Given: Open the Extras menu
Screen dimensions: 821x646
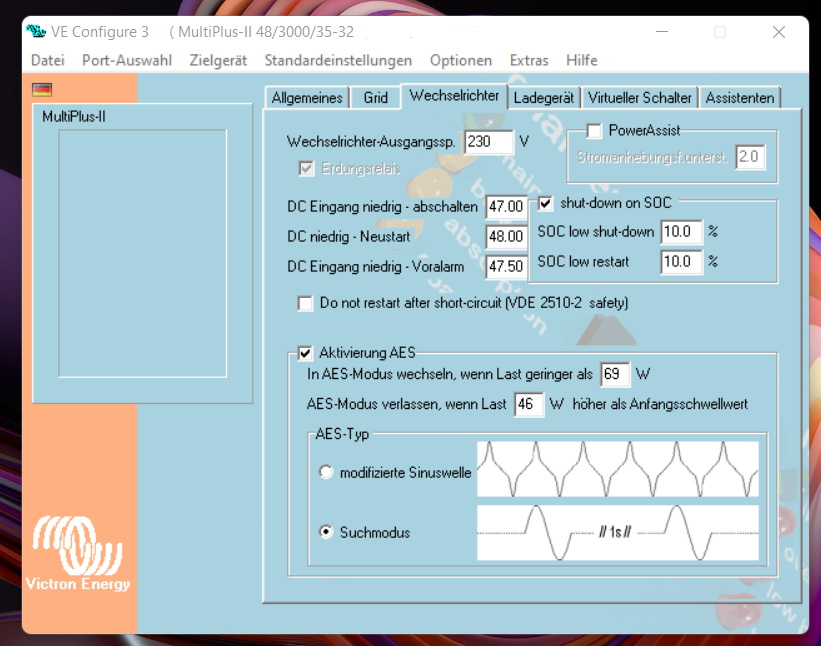Looking at the screenshot, I should click(529, 60).
